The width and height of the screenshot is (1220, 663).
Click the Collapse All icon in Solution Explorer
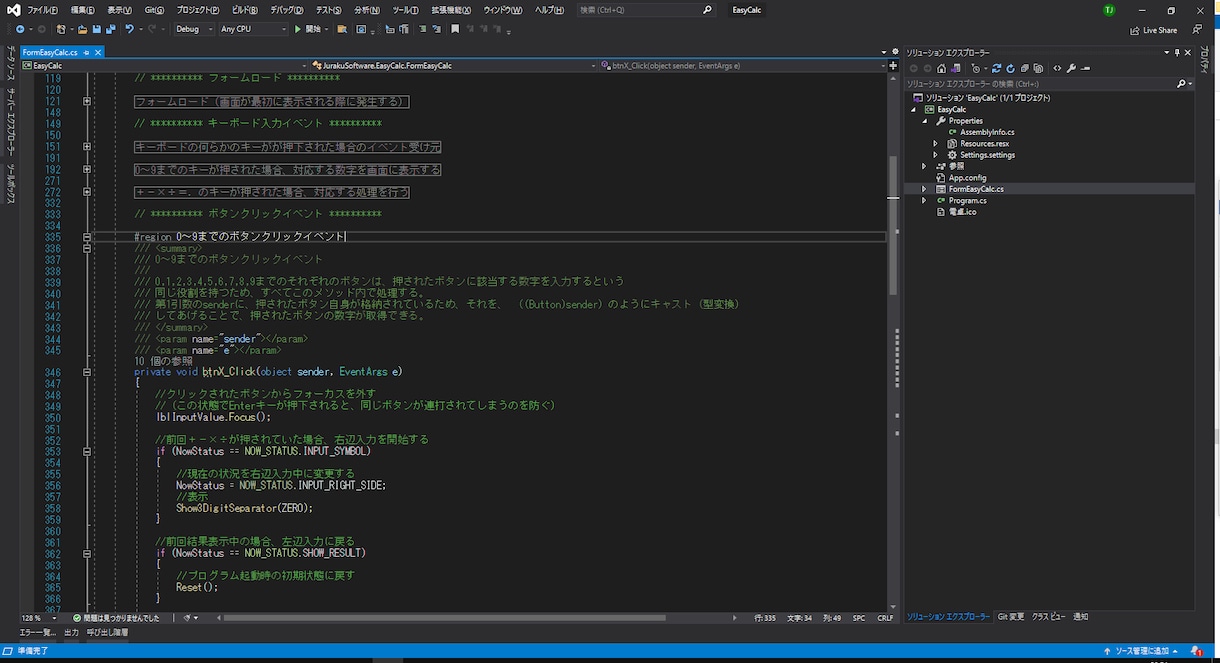tap(1024, 68)
